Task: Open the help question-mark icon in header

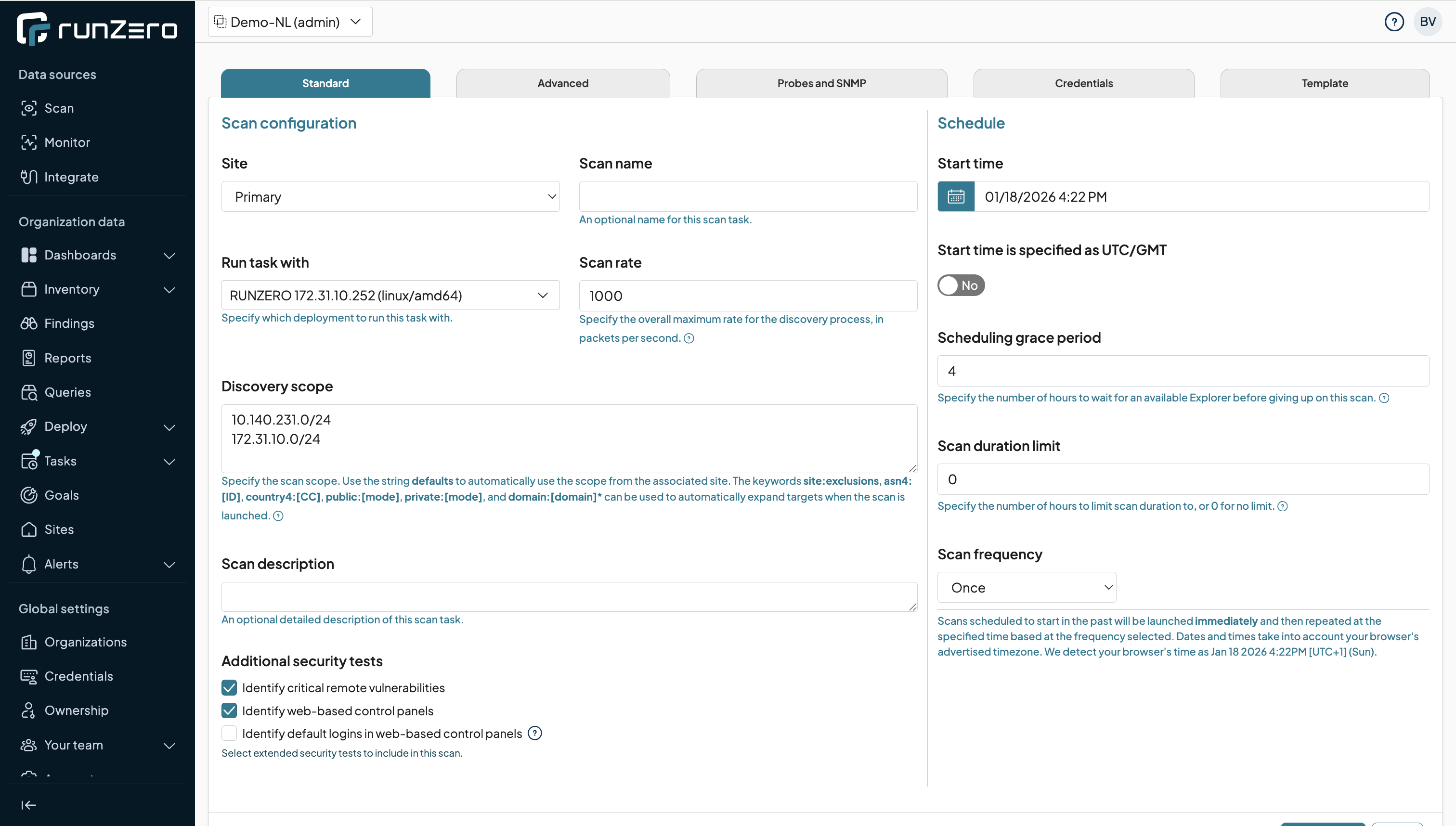Action: click(x=1393, y=22)
